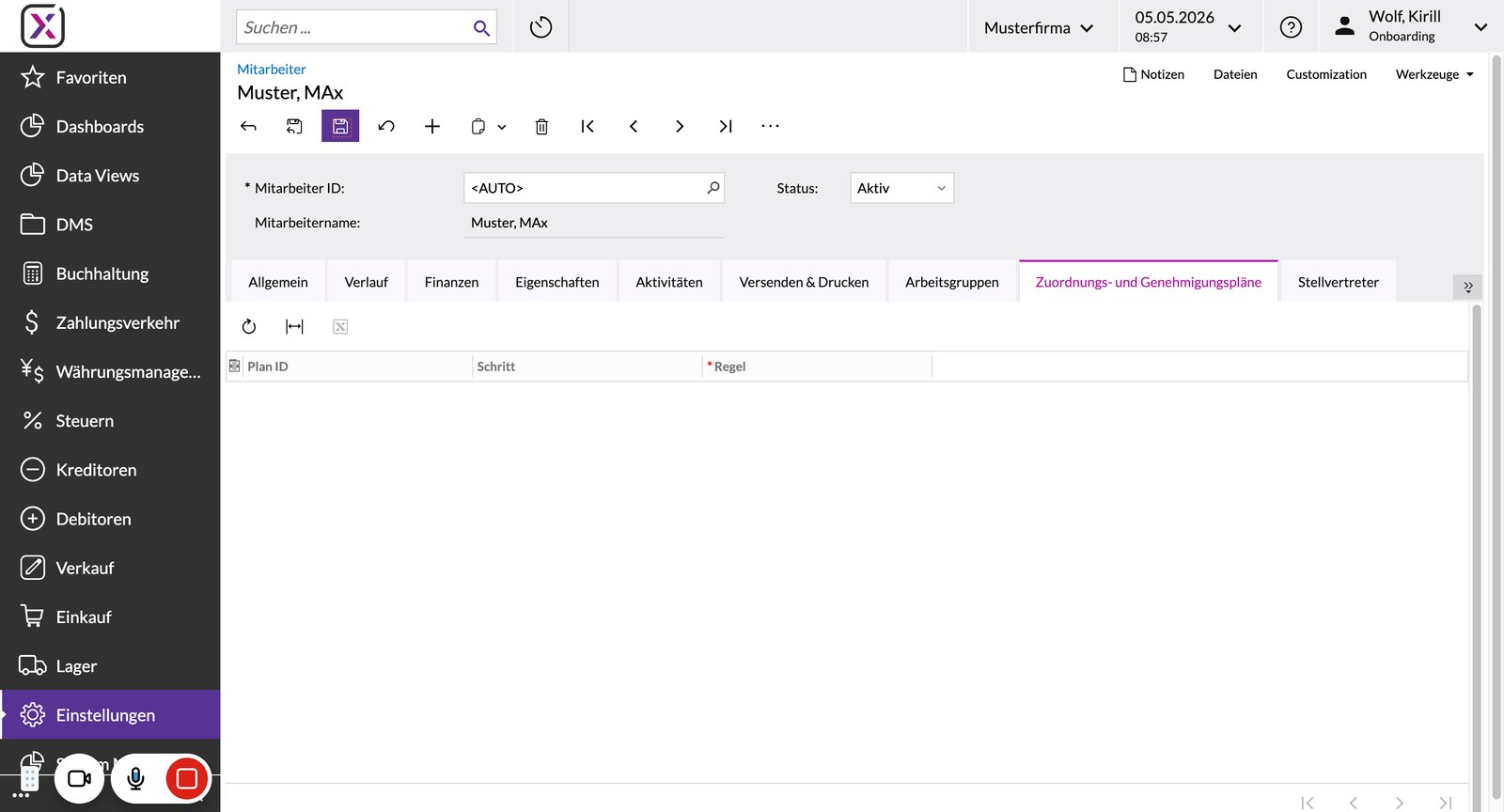1504x812 pixels.
Task: Switch to the Allgemein tab
Action: (x=278, y=282)
